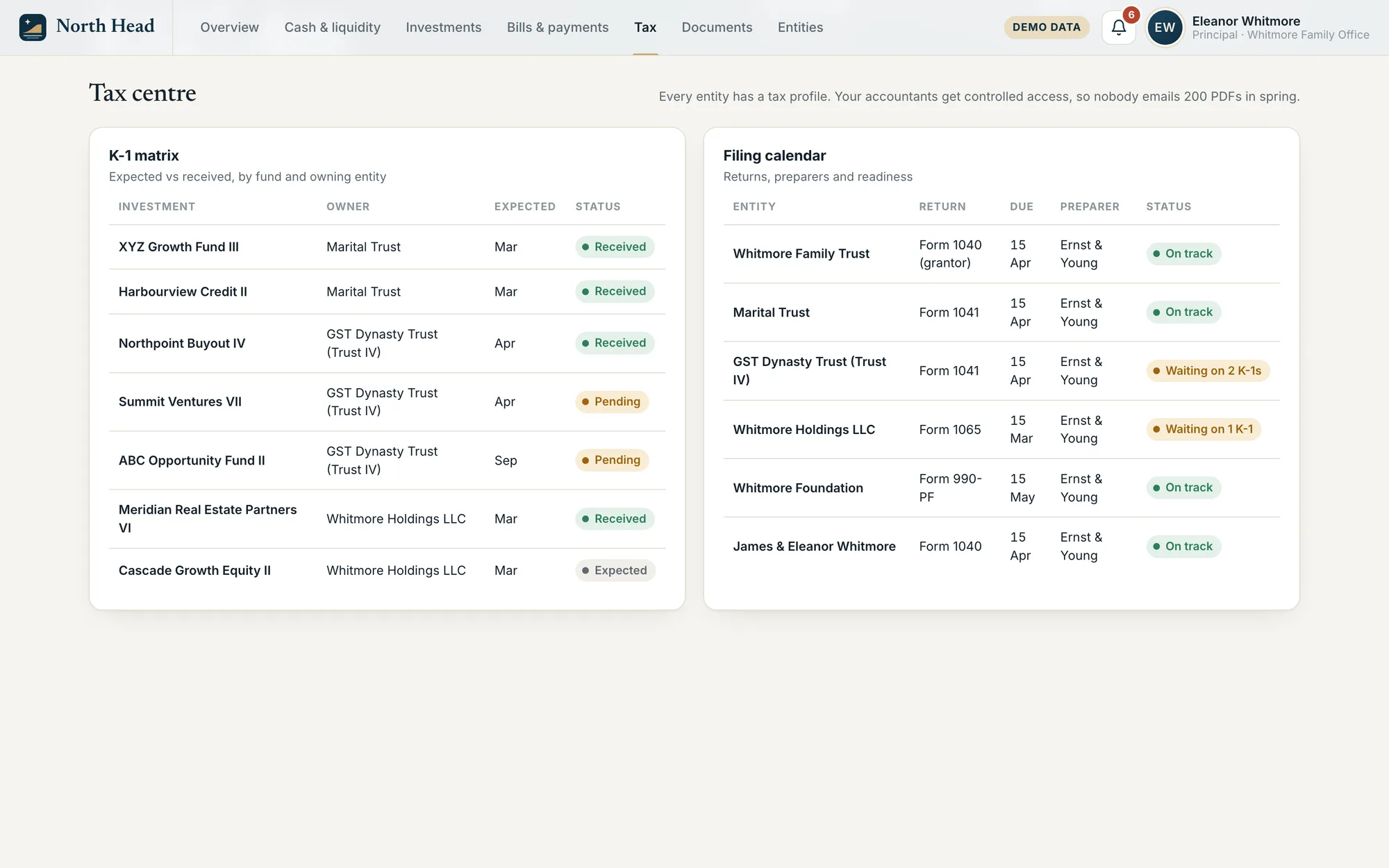Click the DEMO DATA badge
This screenshot has width=1389, height=868.
1046,27
